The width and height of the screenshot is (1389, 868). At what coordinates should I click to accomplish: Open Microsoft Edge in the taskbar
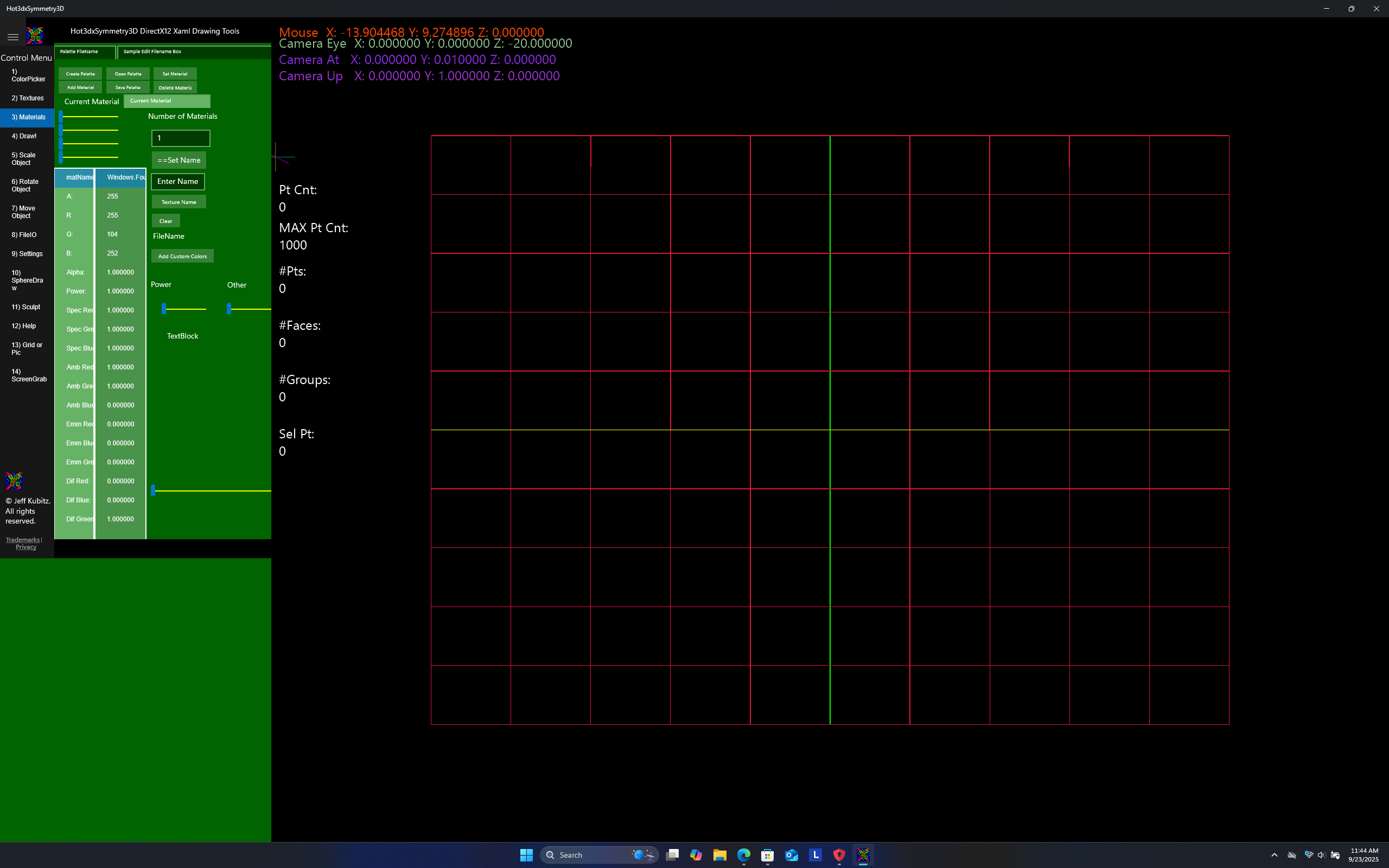click(744, 855)
